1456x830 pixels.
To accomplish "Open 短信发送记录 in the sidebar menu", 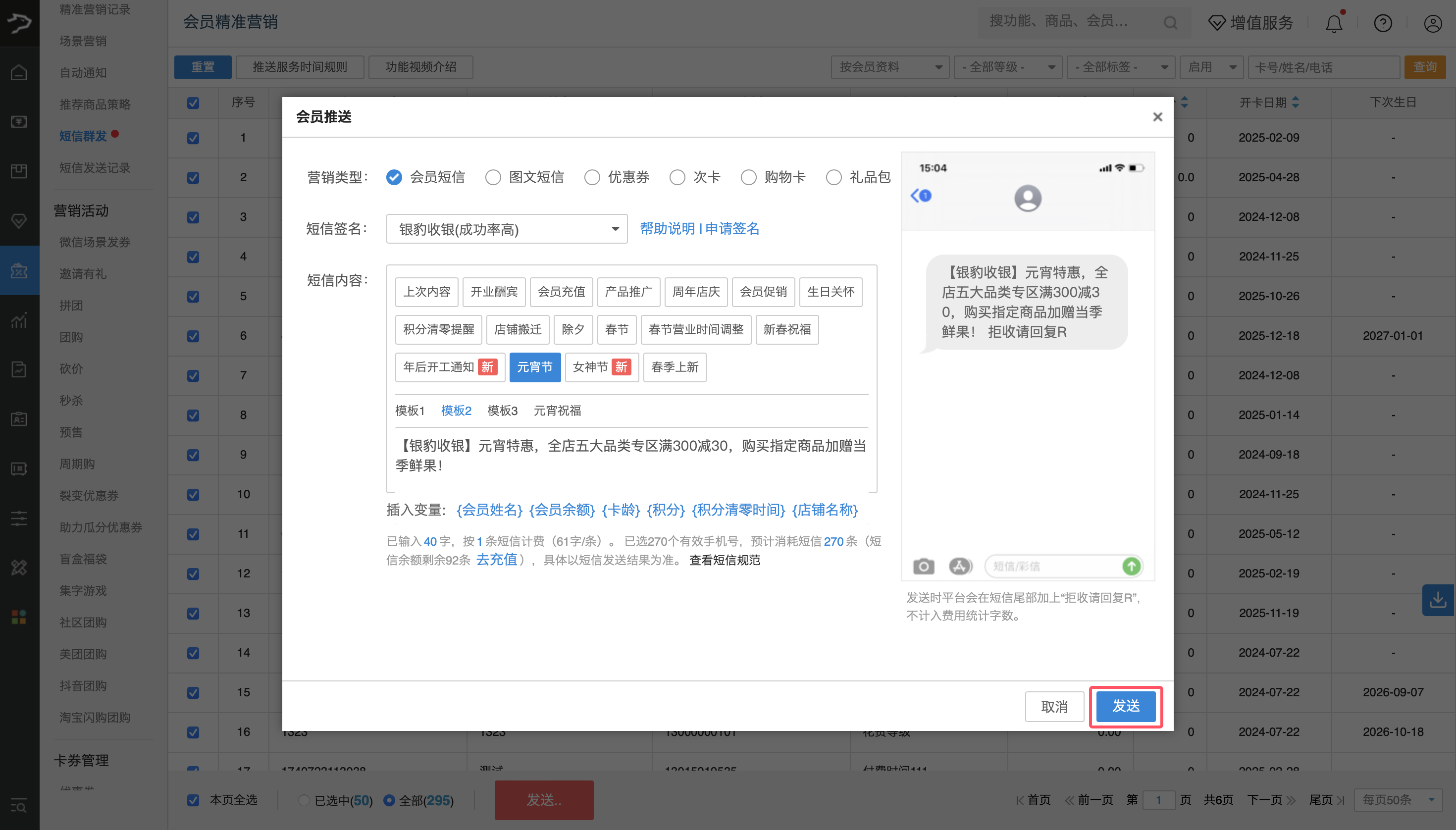I will point(94,167).
